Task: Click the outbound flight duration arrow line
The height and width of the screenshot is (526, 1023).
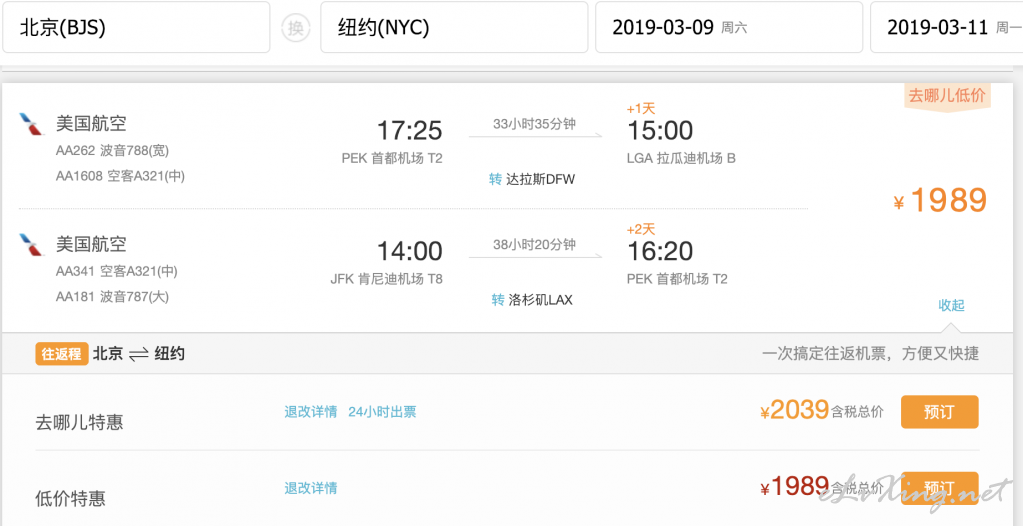Action: [x=535, y=136]
